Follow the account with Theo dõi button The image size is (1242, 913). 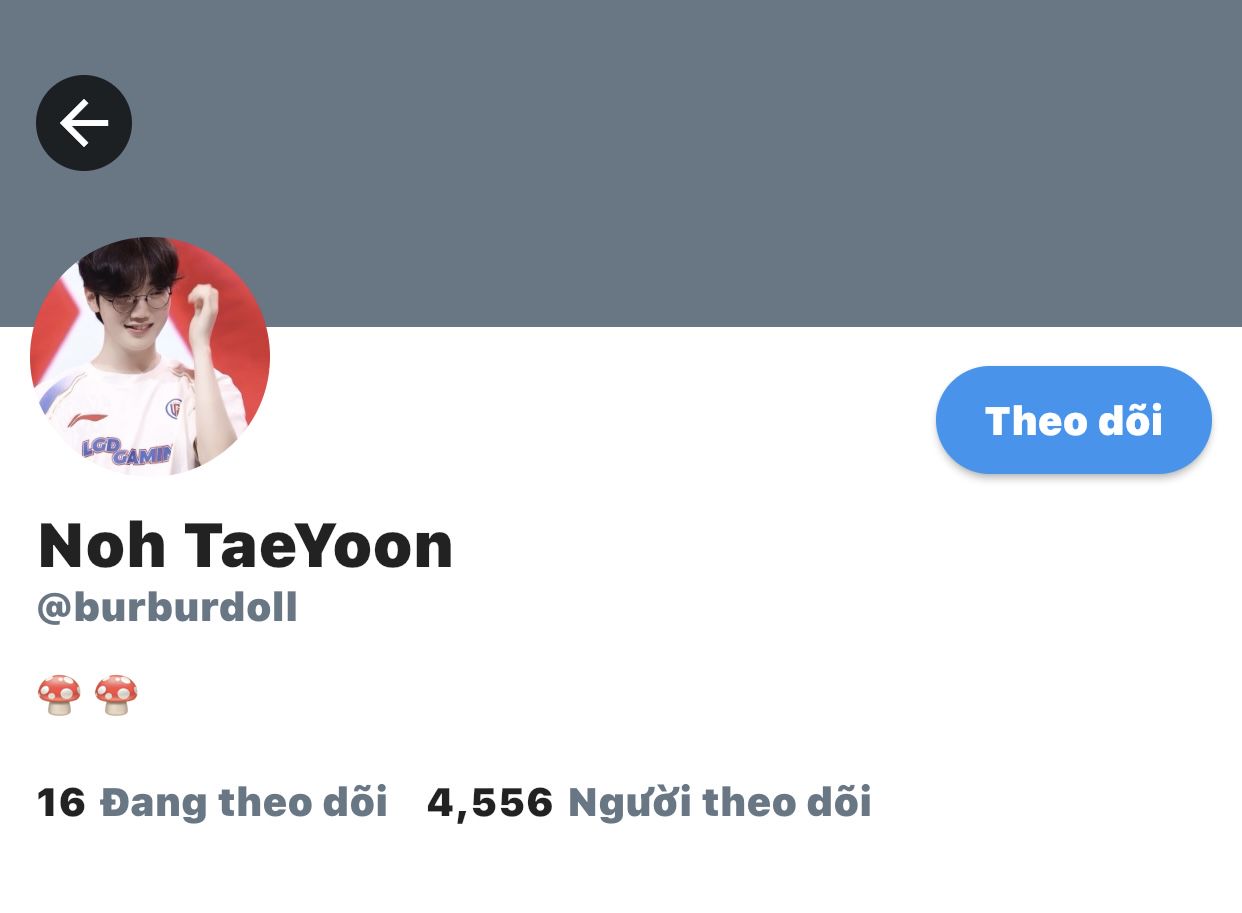(1073, 420)
